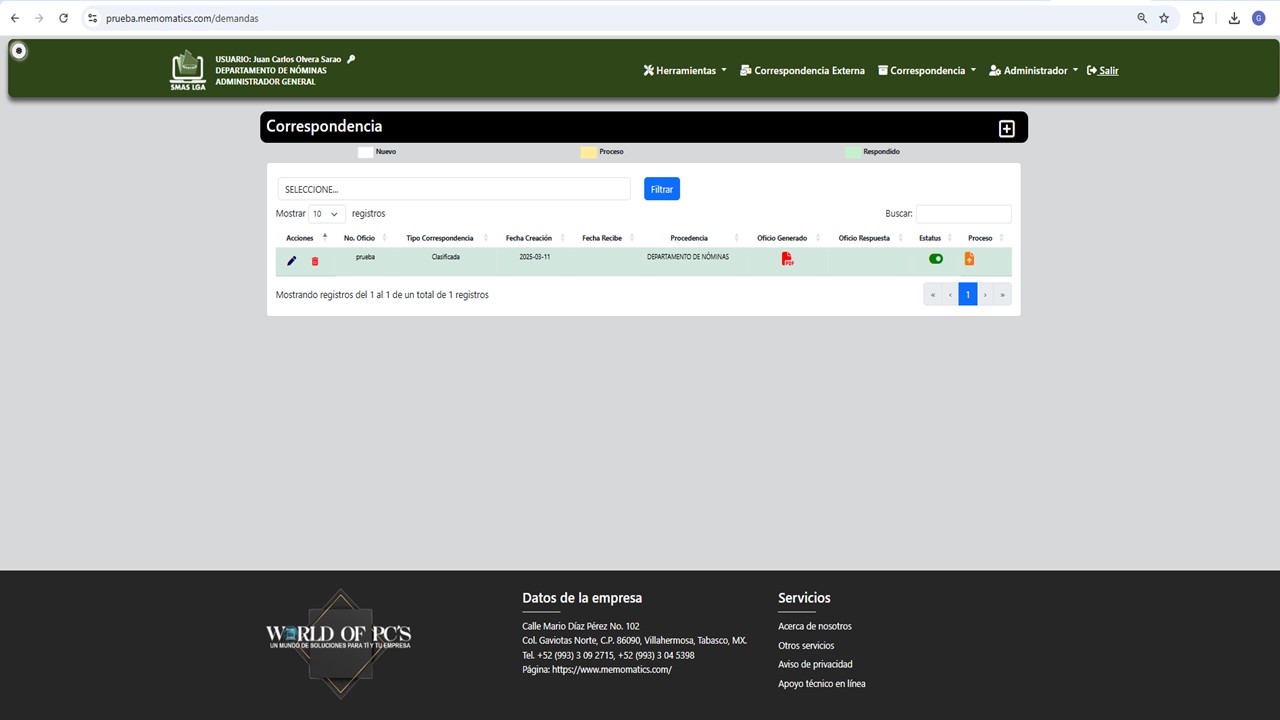Image resolution: width=1280 pixels, height=720 pixels.
Task: Open the SELECCIONE filter dropdown
Action: click(454, 189)
